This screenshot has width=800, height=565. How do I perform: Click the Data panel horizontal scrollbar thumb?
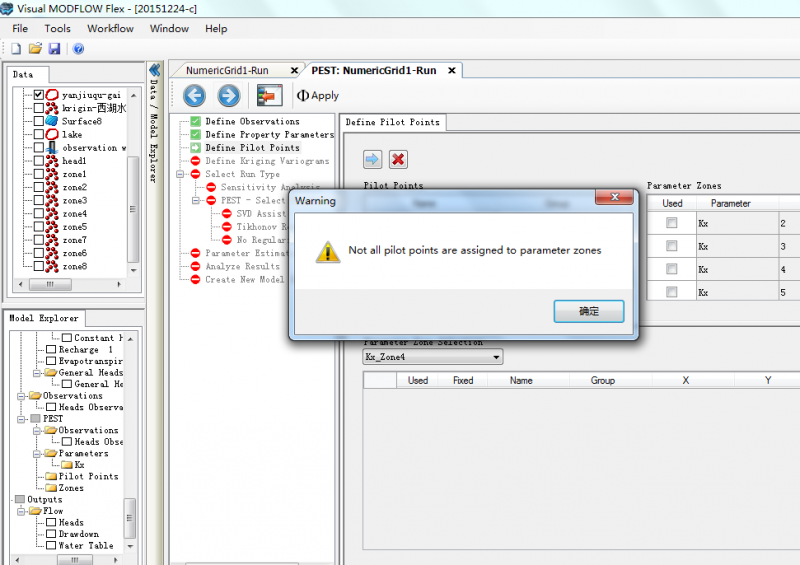(x=50, y=284)
